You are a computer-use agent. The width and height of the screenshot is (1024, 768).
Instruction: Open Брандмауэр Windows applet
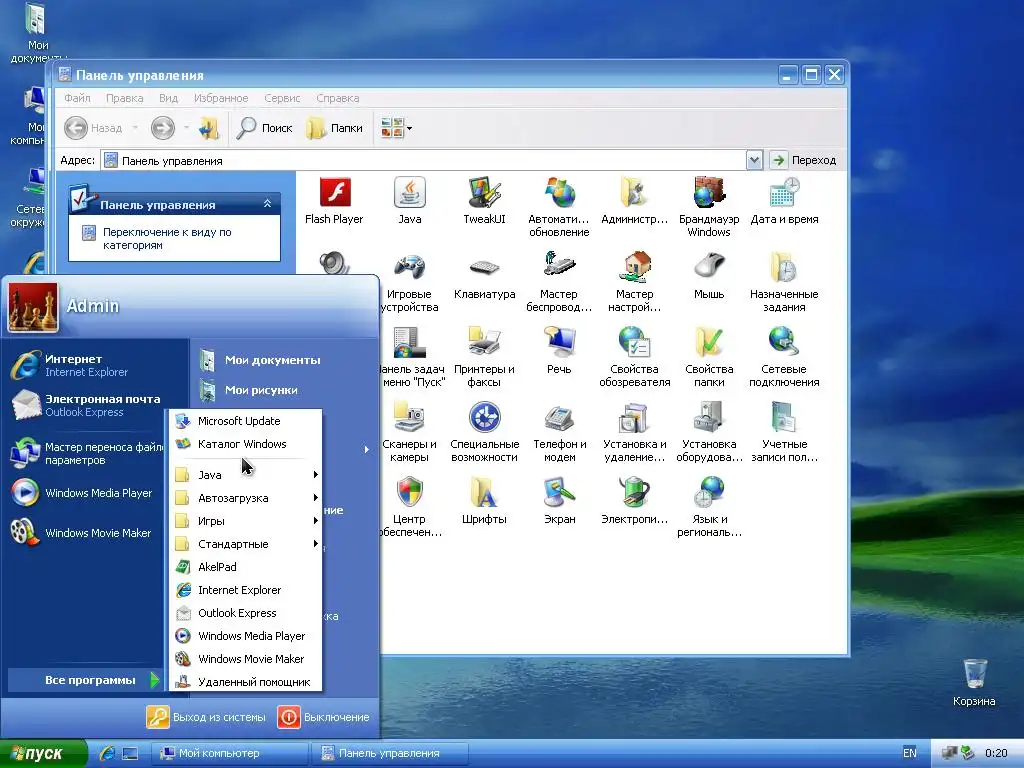(709, 206)
